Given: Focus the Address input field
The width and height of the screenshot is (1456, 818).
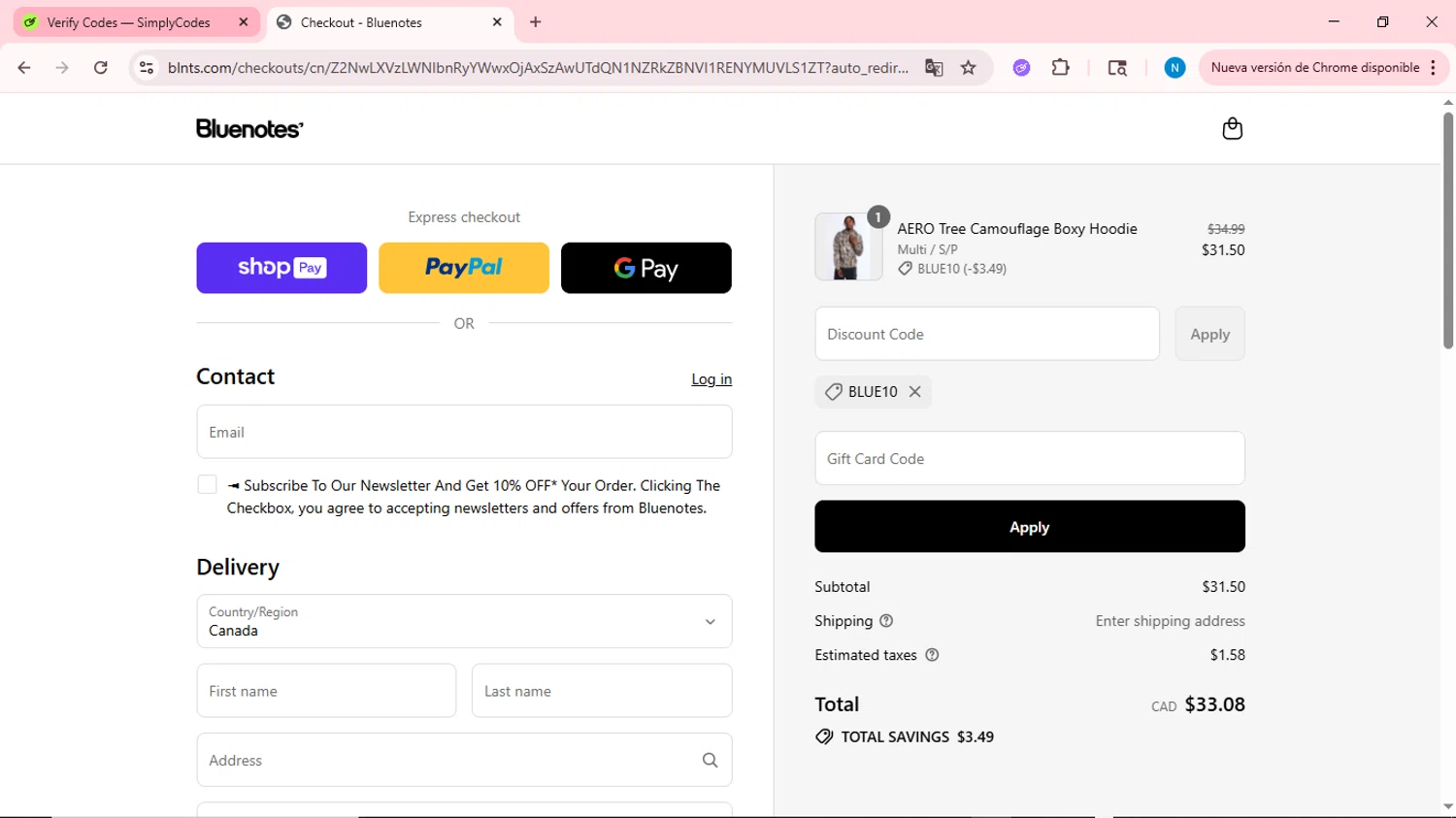Looking at the screenshot, I should (464, 760).
